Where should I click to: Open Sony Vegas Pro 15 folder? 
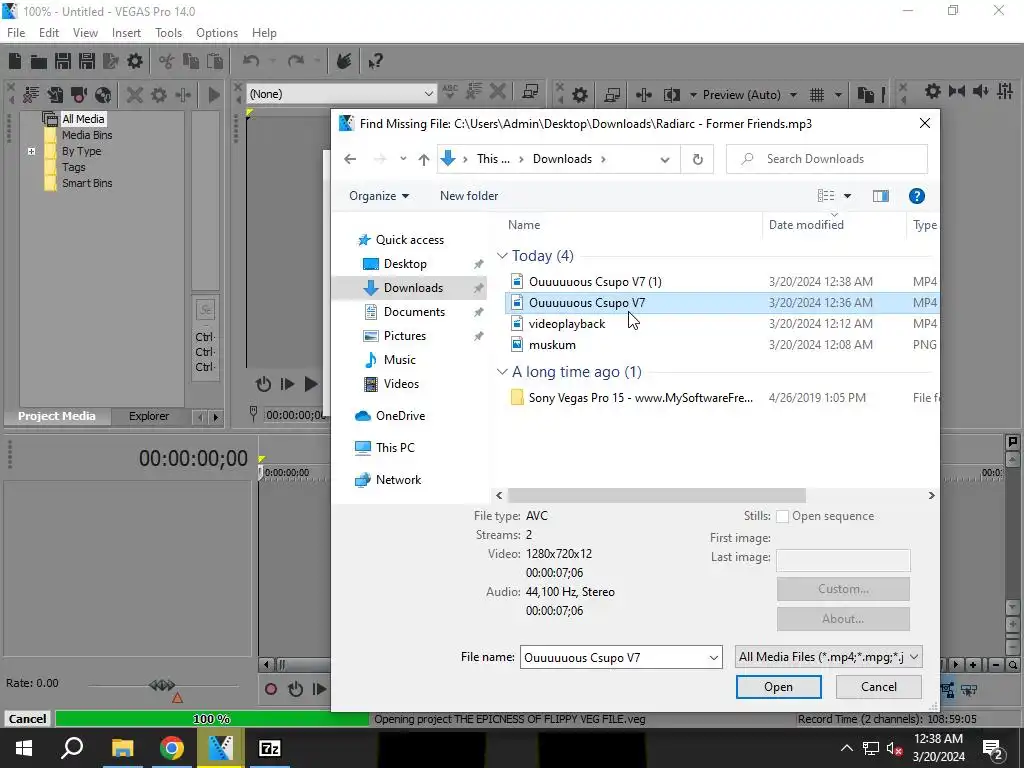point(640,398)
